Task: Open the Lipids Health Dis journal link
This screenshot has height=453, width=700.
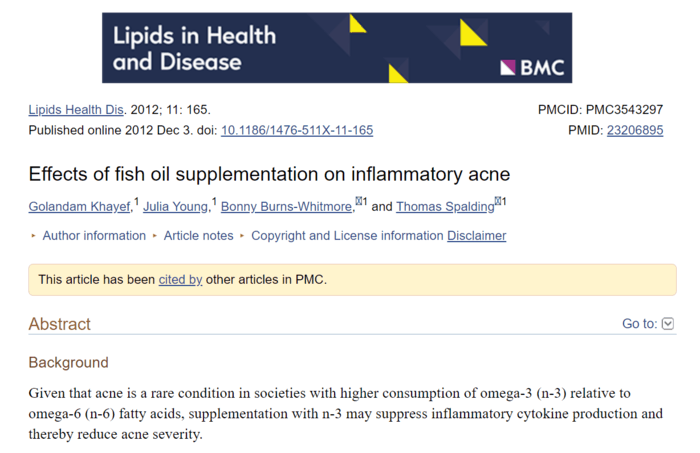Action: [x=75, y=110]
